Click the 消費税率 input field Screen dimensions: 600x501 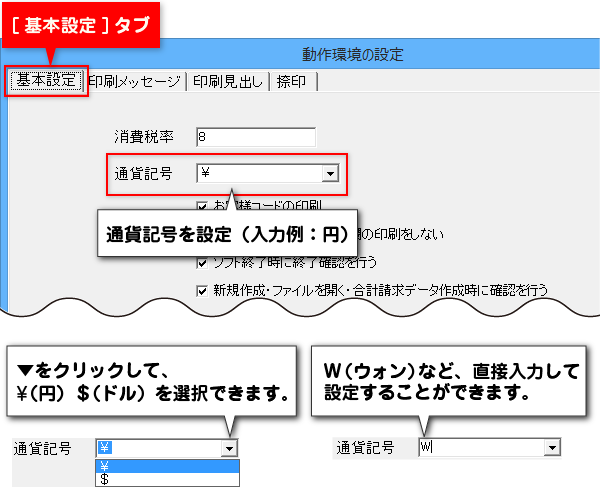(x=256, y=137)
